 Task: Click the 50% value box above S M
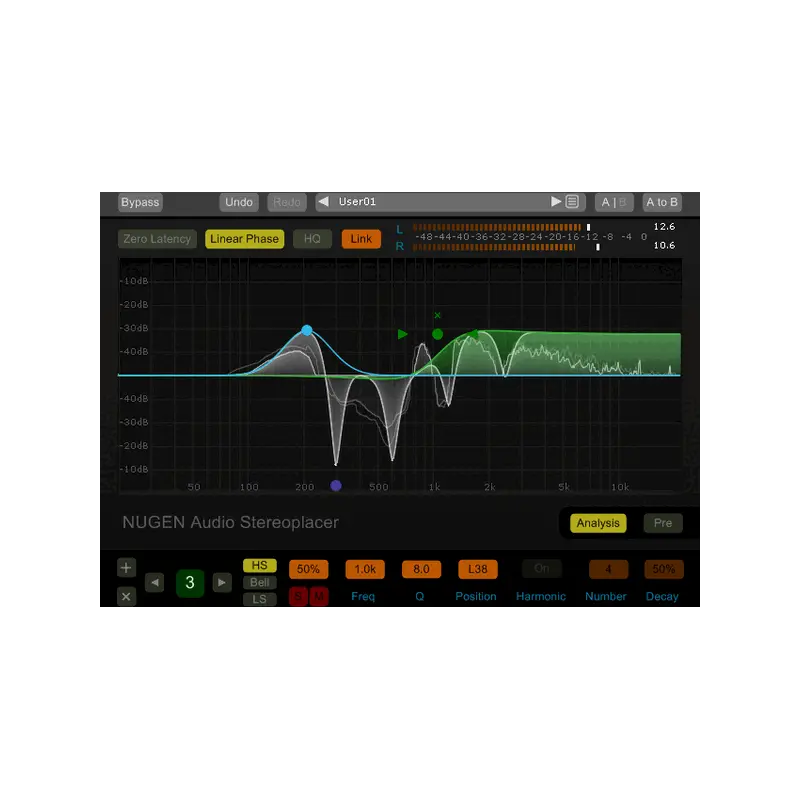308,569
